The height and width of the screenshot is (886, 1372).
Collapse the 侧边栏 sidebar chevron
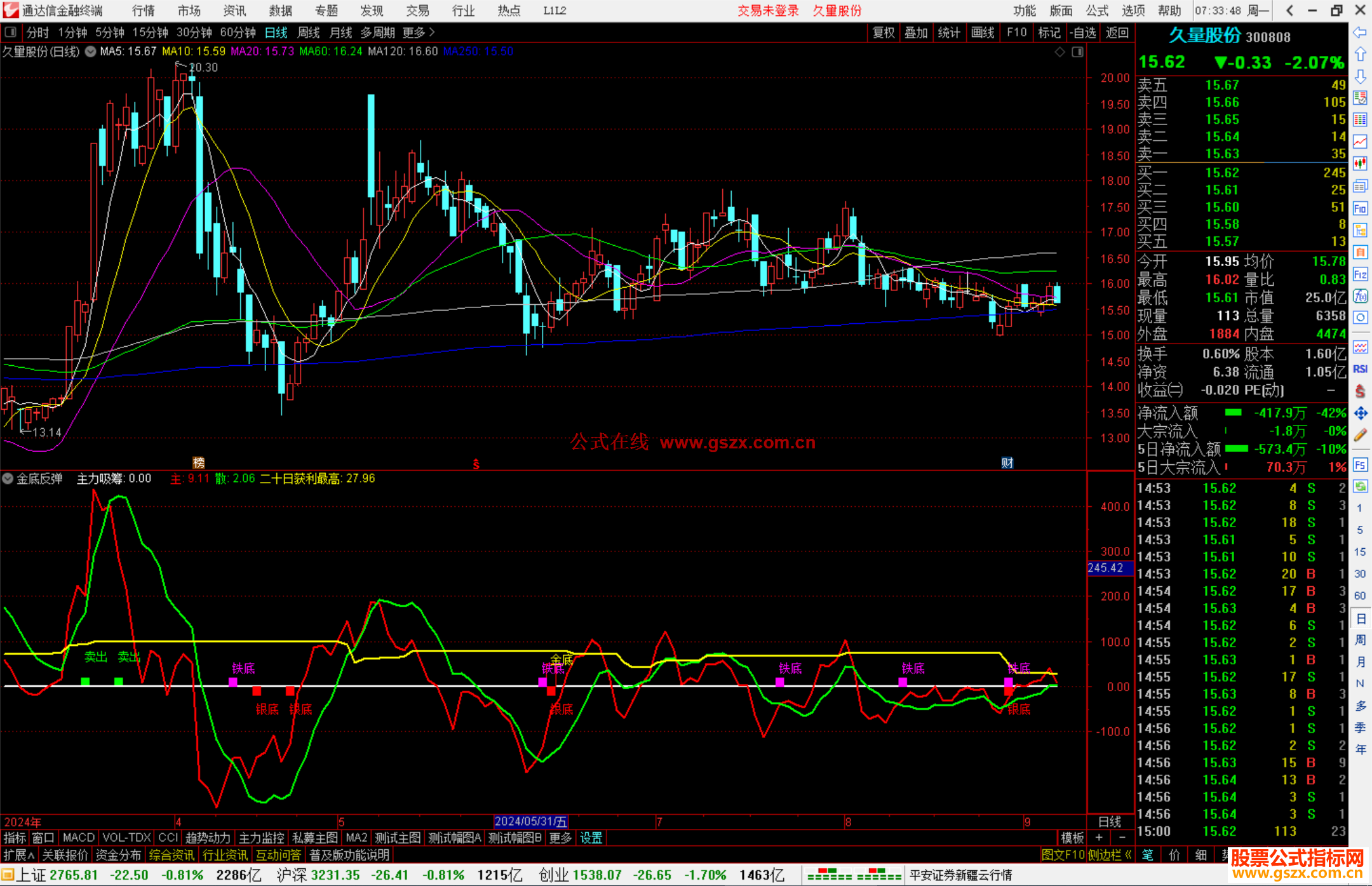pos(1128,855)
